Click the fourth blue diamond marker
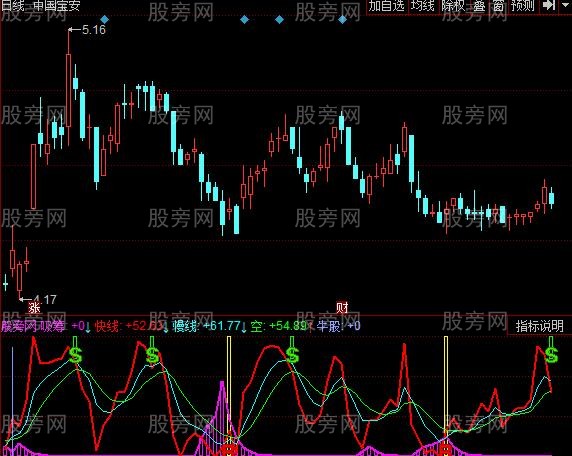The height and width of the screenshot is (456, 572). pos(342,19)
